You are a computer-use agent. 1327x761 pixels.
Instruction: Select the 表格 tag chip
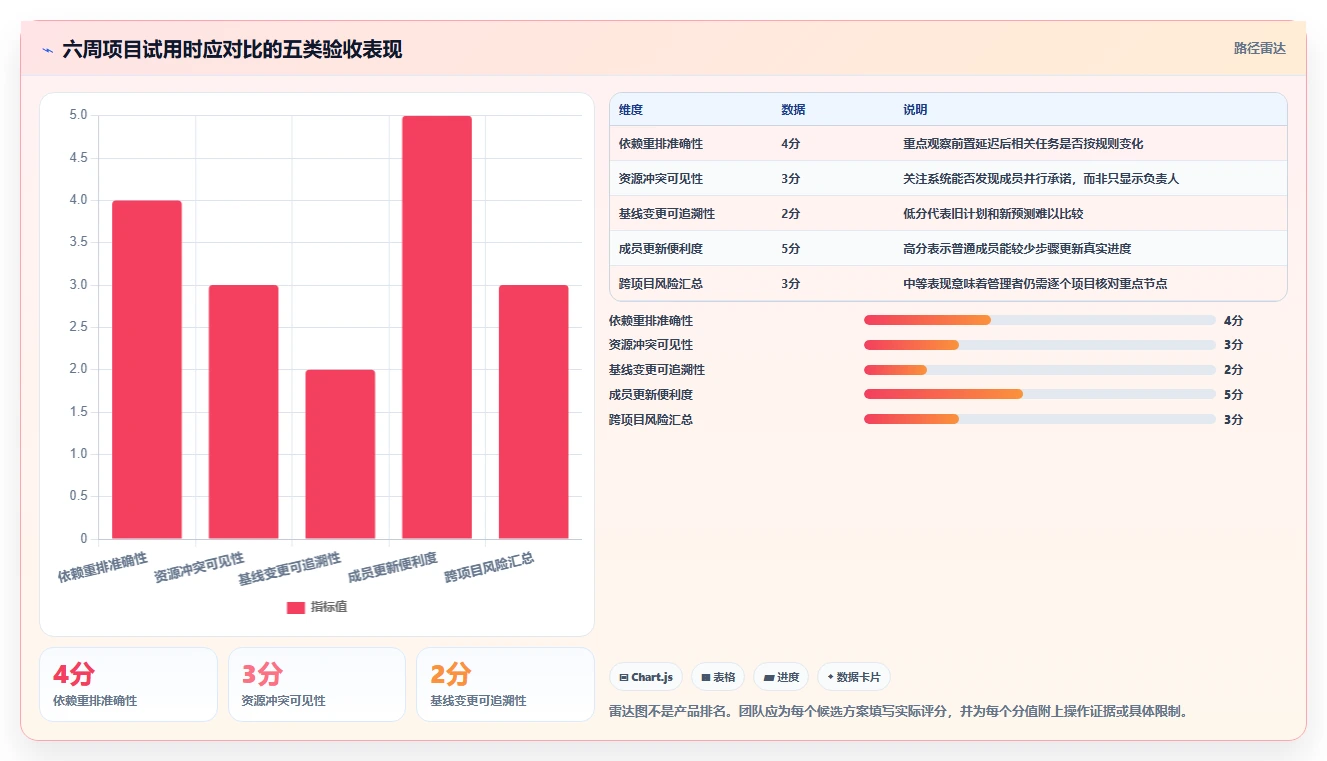(x=717, y=677)
